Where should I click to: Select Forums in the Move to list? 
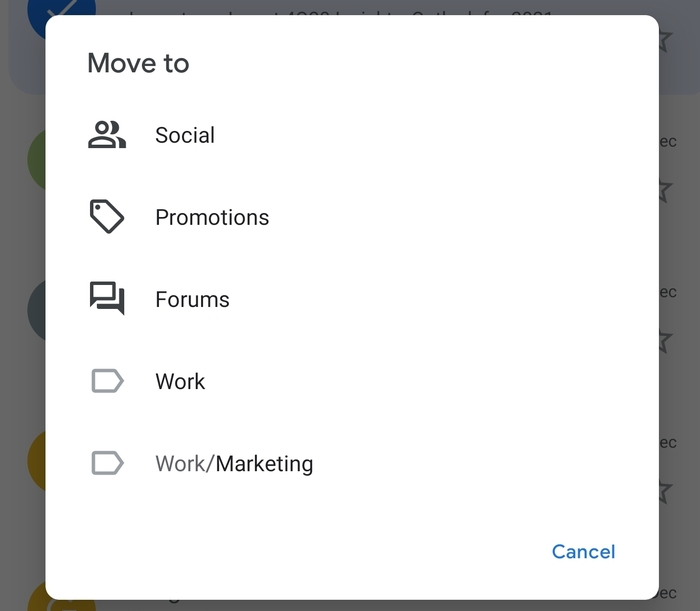point(192,299)
